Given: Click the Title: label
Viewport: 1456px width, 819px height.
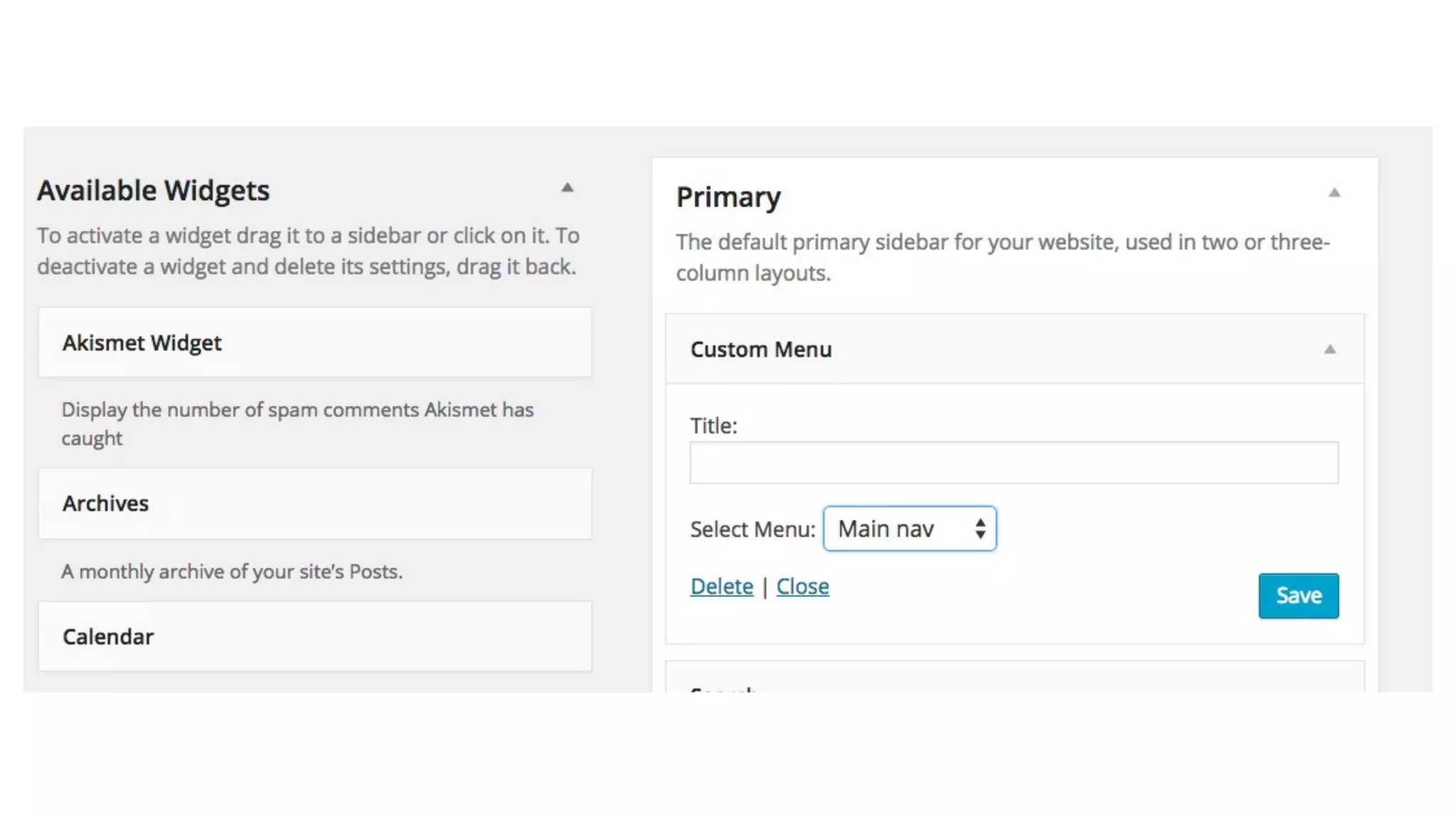Looking at the screenshot, I should pyautogui.click(x=713, y=426).
